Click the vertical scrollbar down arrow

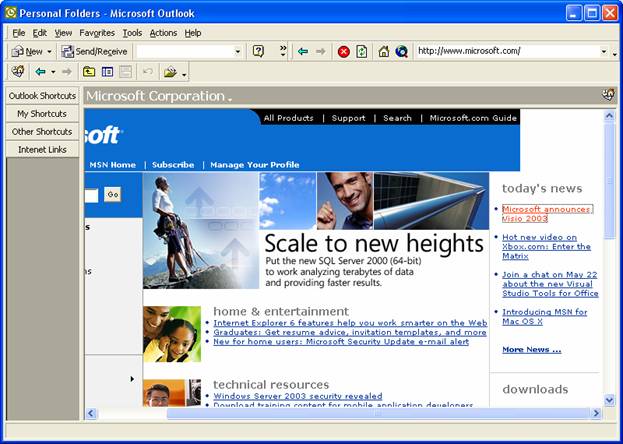coord(609,399)
